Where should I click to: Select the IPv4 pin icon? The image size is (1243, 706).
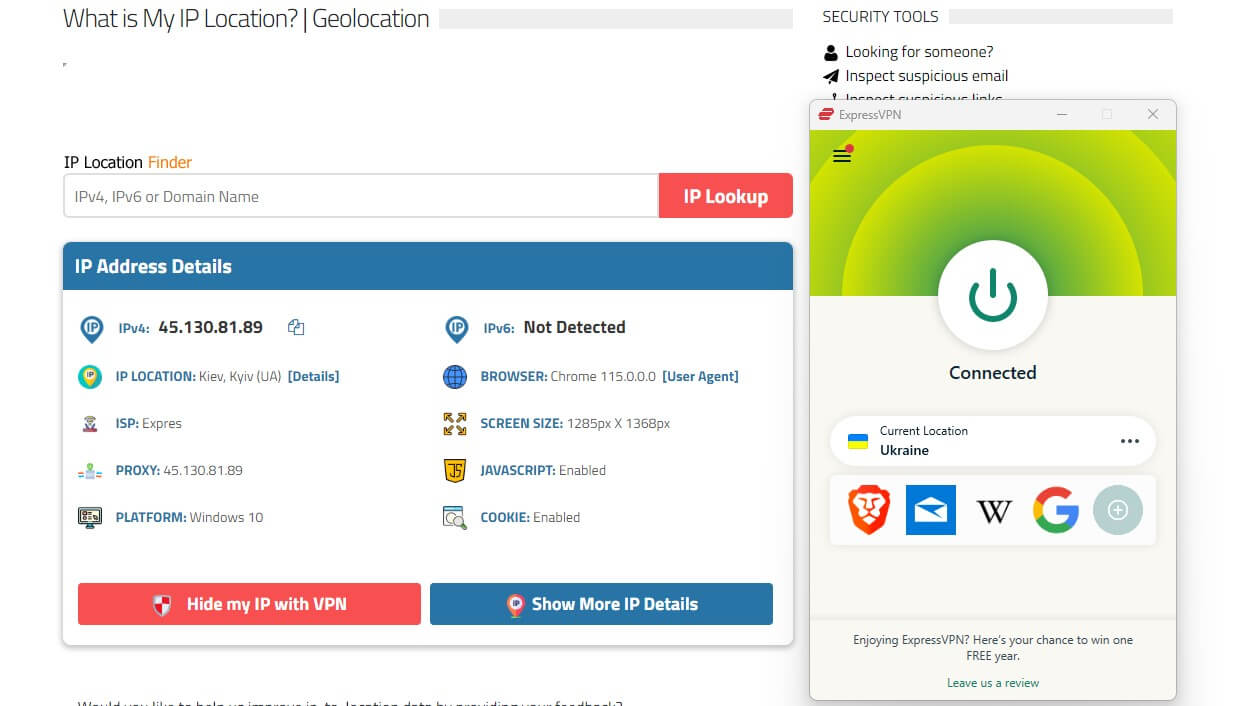91,328
